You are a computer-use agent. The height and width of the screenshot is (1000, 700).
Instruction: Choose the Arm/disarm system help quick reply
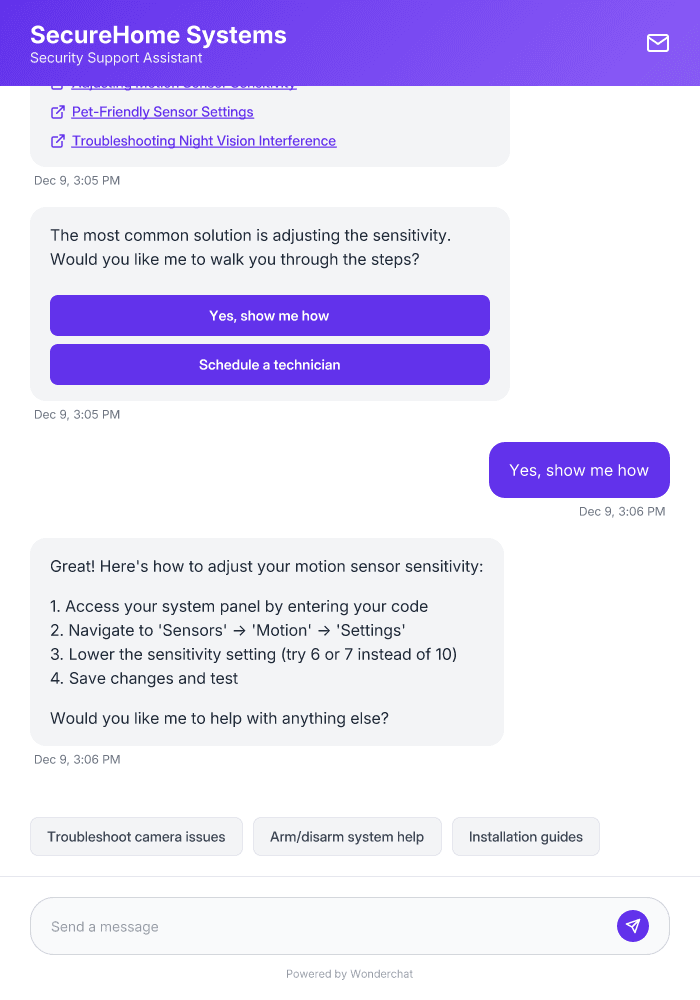coord(347,836)
